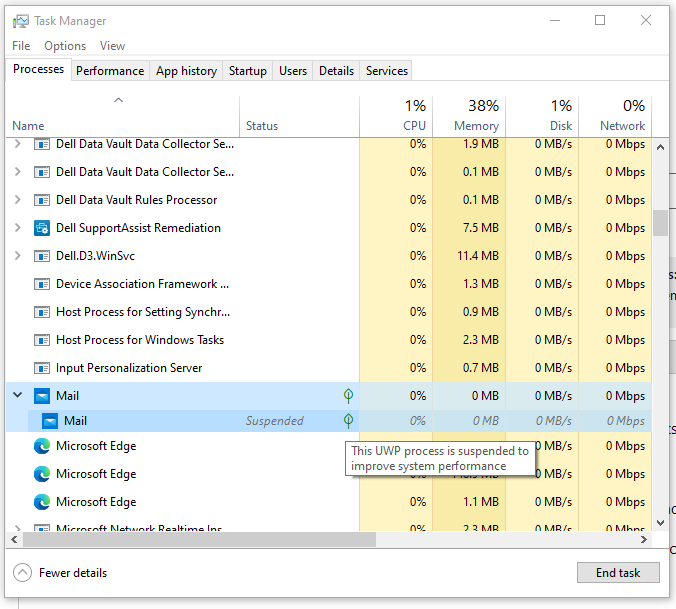Open the Options menu
The height and width of the screenshot is (609, 676).
[x=65, y=46]
